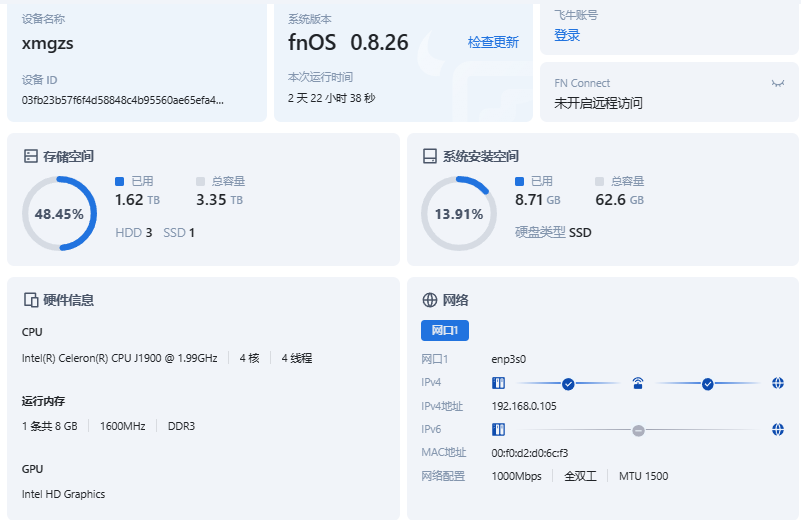Click the Intel HD Graphics text
Image resolution: width=801 pixels, height=520 pixels.
pos(63,494)
